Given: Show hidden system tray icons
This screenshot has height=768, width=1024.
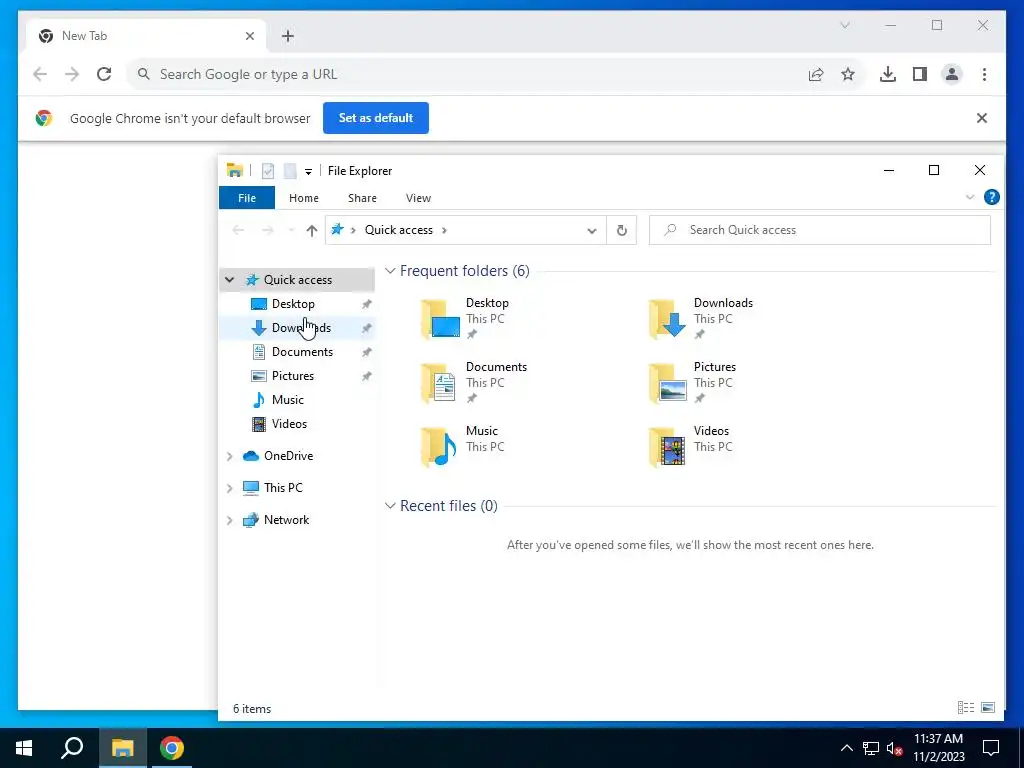Looking at the screenshot, I should click(846, 748).
